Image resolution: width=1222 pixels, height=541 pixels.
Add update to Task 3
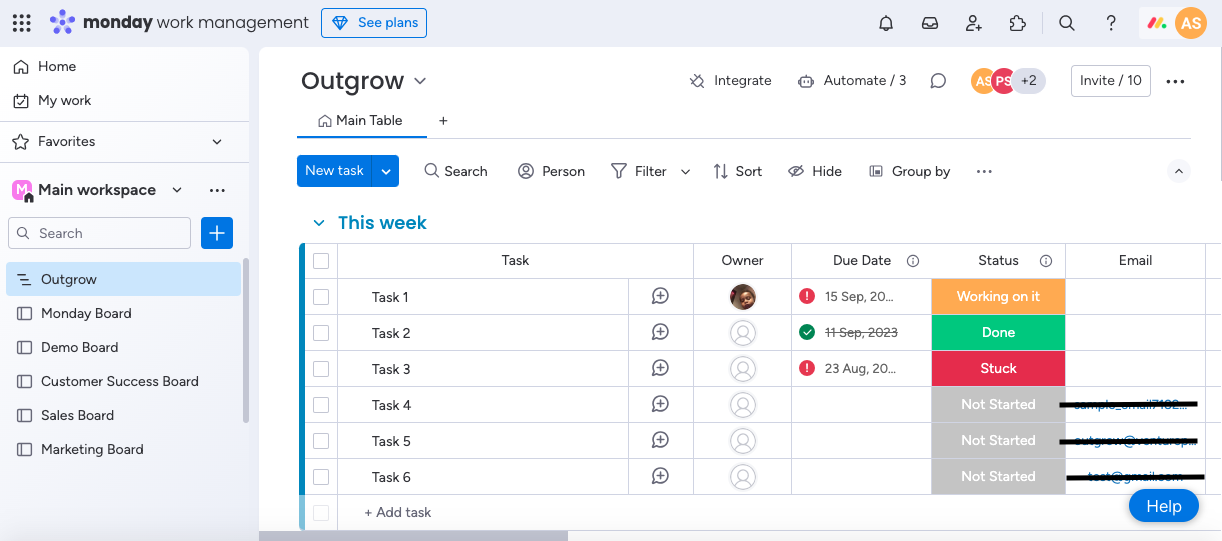click(x=660, y=368)
